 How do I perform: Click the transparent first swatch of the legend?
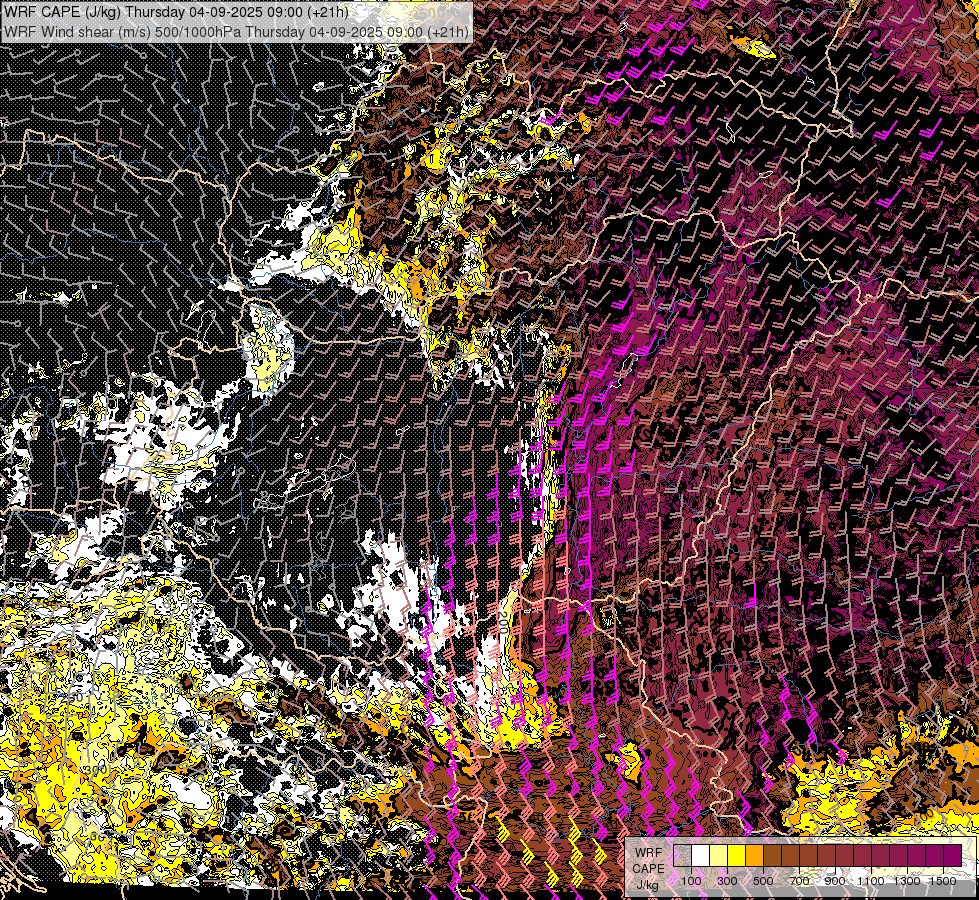coord(682,855)
